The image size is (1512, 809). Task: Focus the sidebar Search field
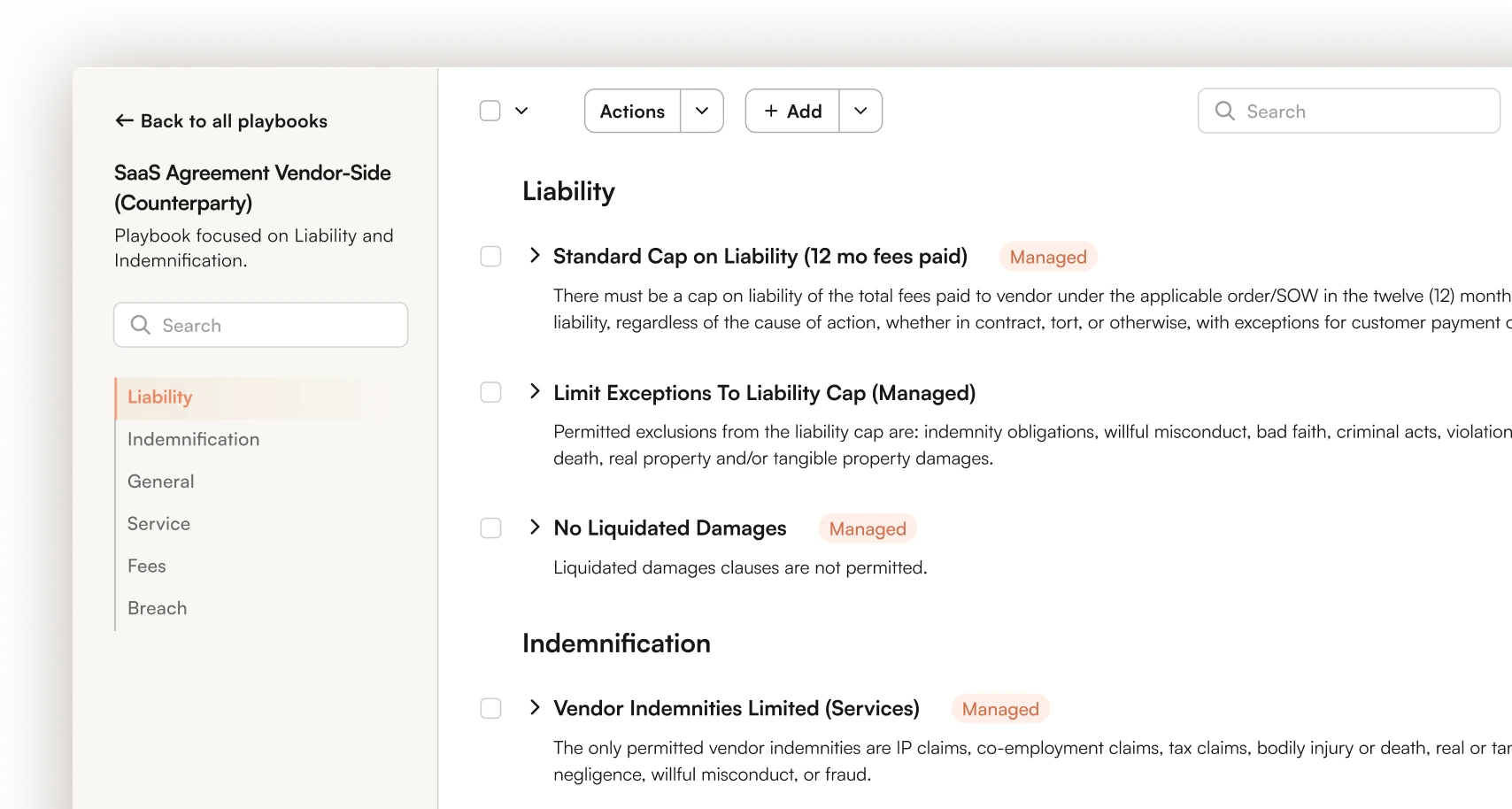pos(261,325)
